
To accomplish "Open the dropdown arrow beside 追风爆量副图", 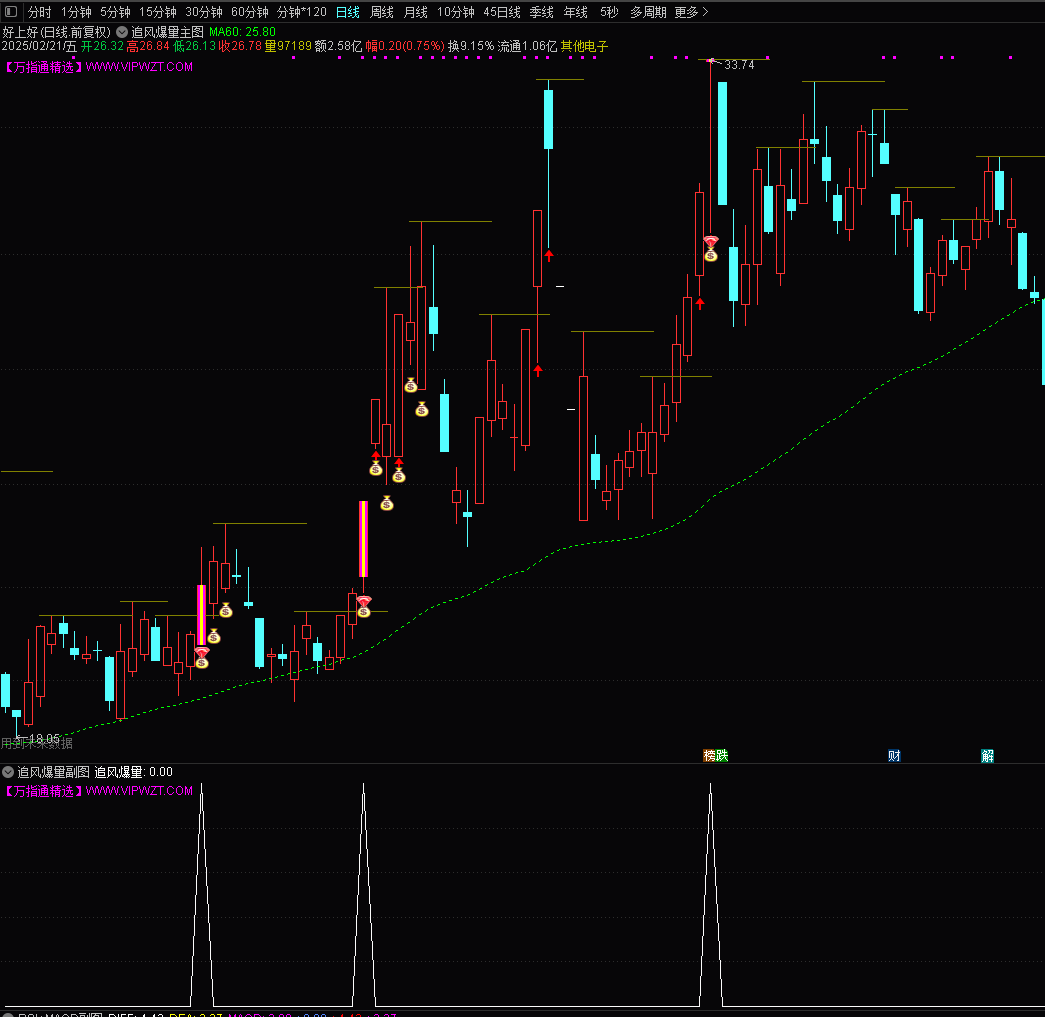I will (8, 772).
